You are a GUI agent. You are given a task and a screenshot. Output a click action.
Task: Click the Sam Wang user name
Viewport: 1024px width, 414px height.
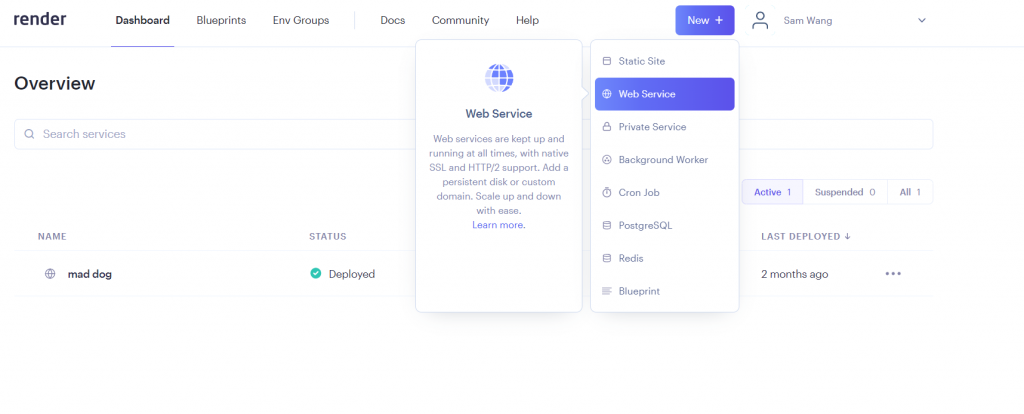[x=808, y=21]
